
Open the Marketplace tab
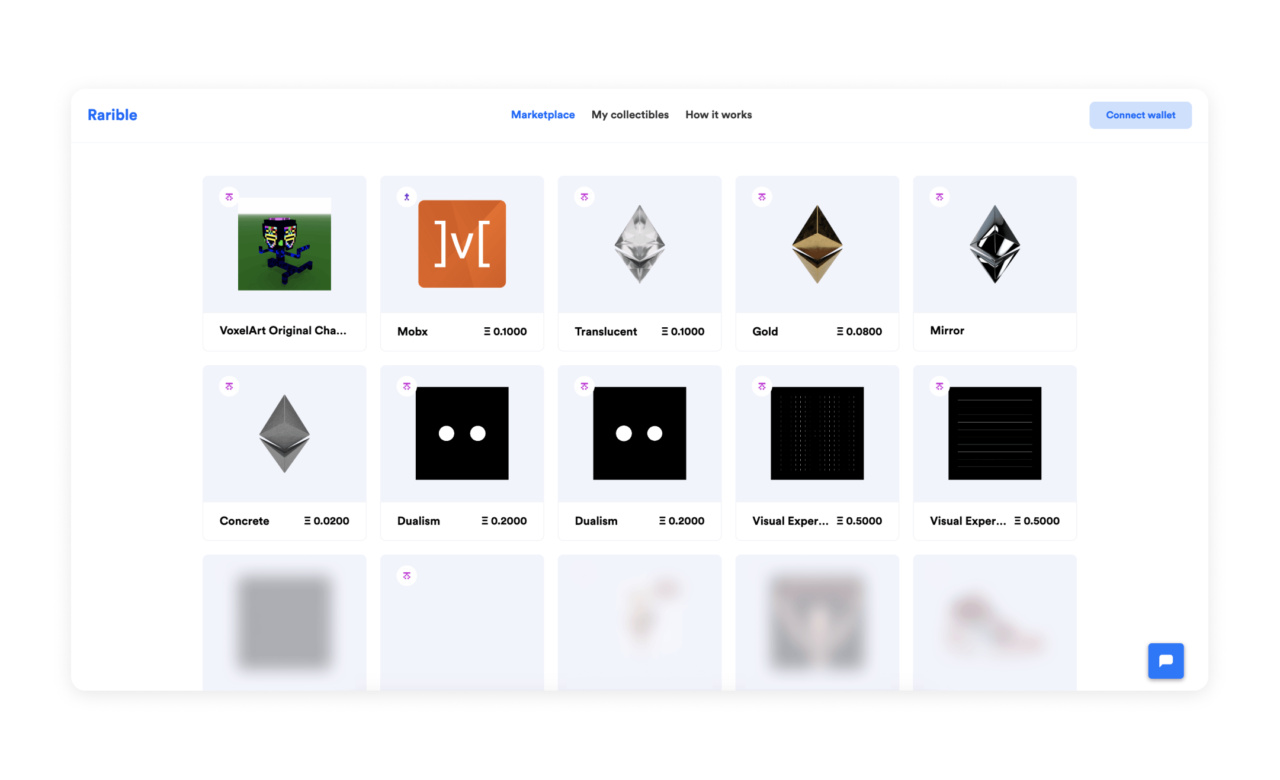[x=542, y=115]
